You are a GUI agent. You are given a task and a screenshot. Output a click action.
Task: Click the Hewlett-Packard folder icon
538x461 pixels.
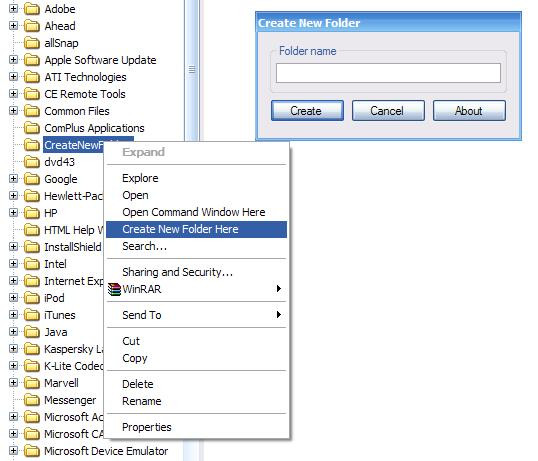32,196
